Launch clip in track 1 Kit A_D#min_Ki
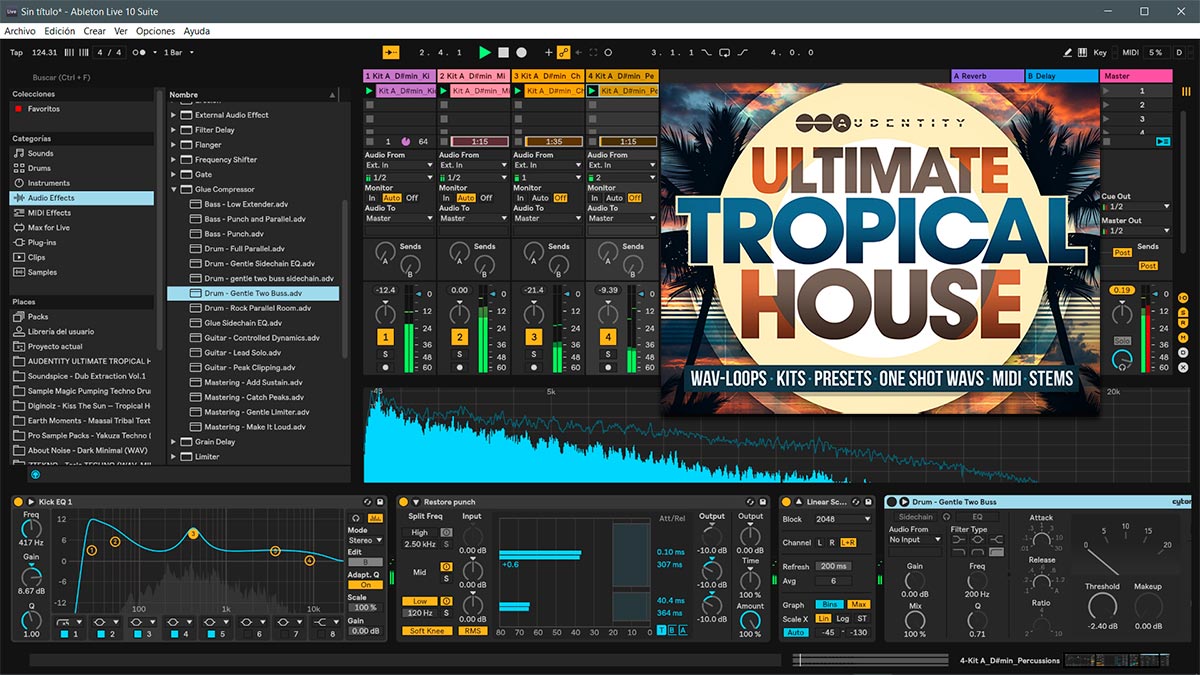Viewport: 1200px width, 675px height. (x=370, y=91)
